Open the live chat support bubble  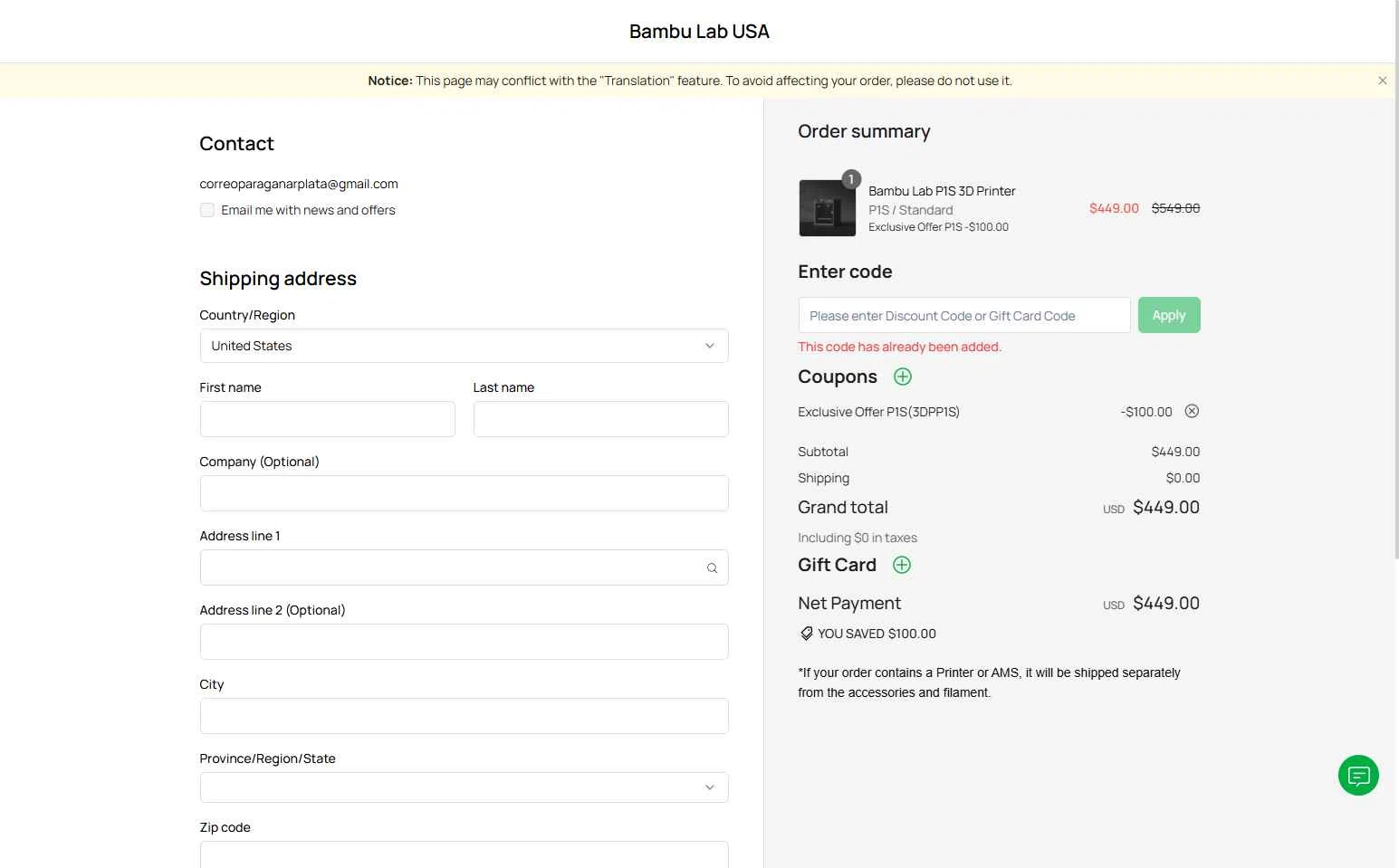(x=1358, y=776)
